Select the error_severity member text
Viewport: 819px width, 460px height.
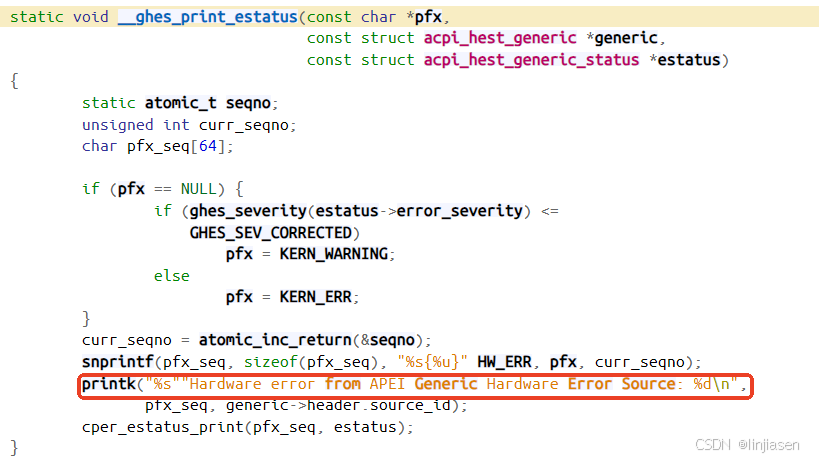click(x=460, y=211)
